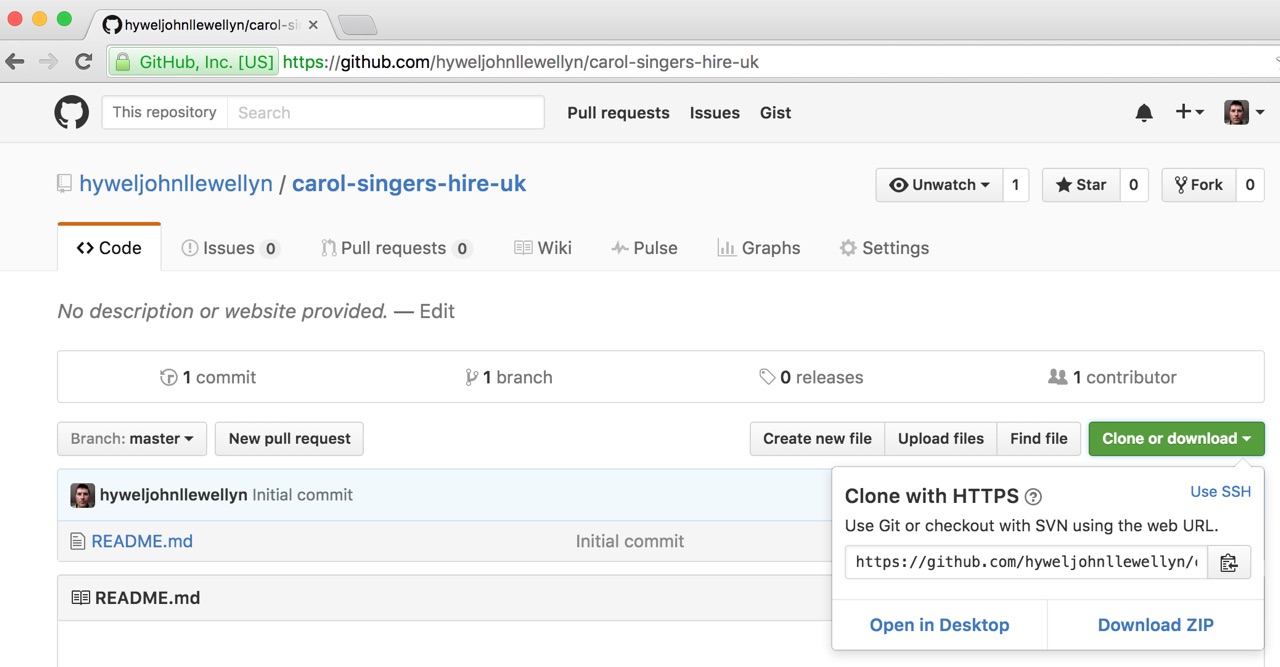Open the Wiki tab
The height and width of the screenshot is (667, 1280).
pyautogui.click(x=543, y=248)
